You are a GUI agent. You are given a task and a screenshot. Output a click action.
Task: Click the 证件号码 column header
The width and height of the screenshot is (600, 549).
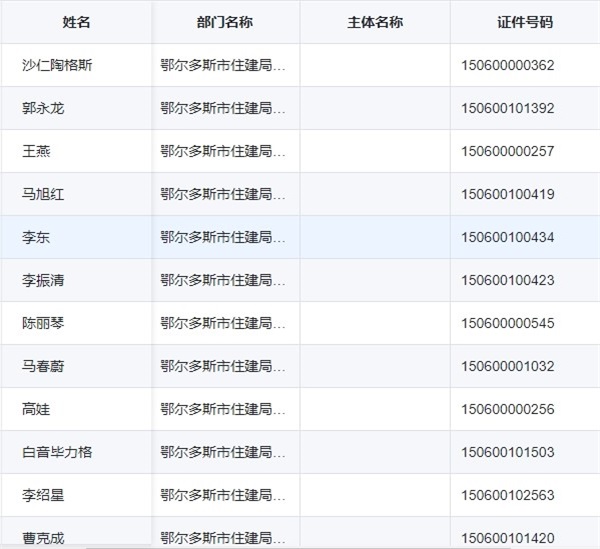(525, 22)
